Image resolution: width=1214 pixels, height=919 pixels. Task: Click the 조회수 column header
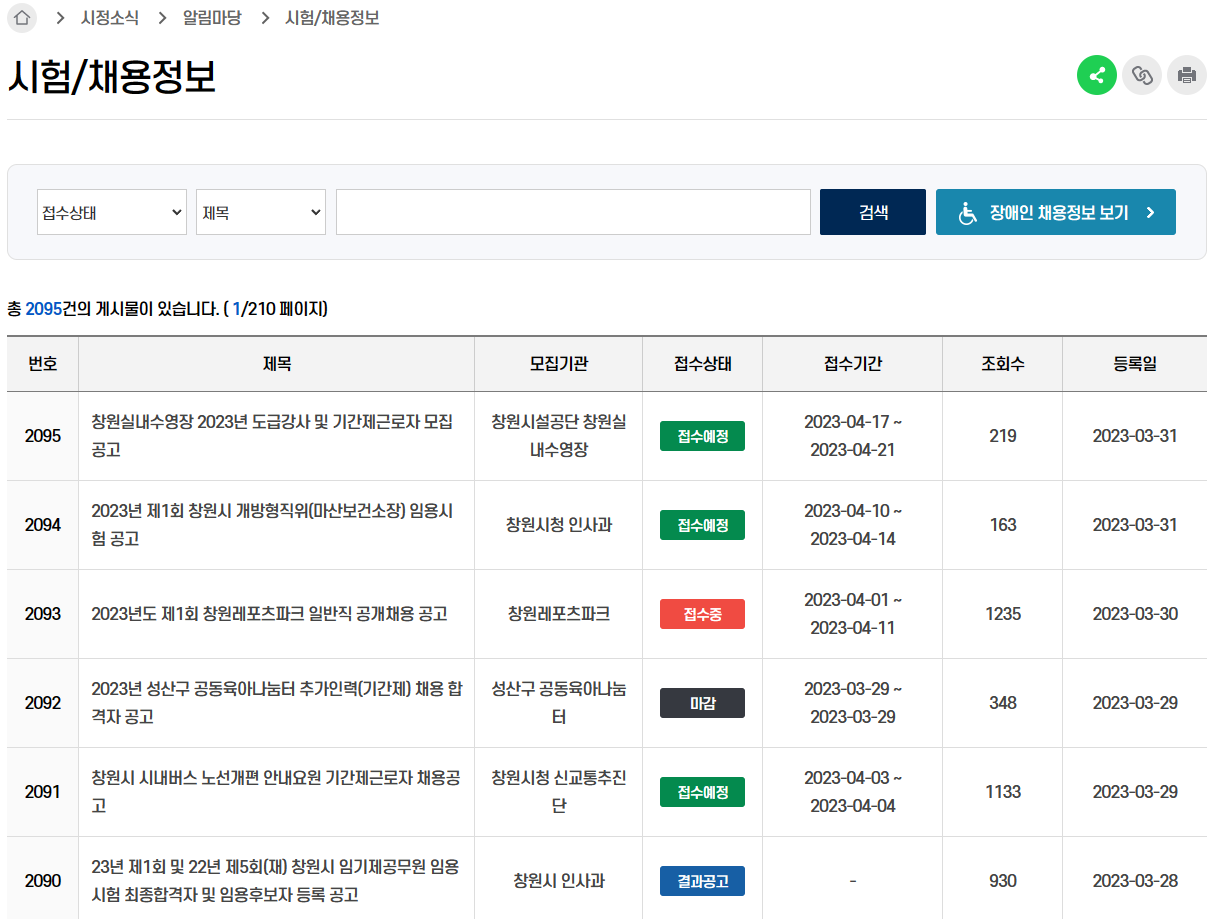point(1003,364)
